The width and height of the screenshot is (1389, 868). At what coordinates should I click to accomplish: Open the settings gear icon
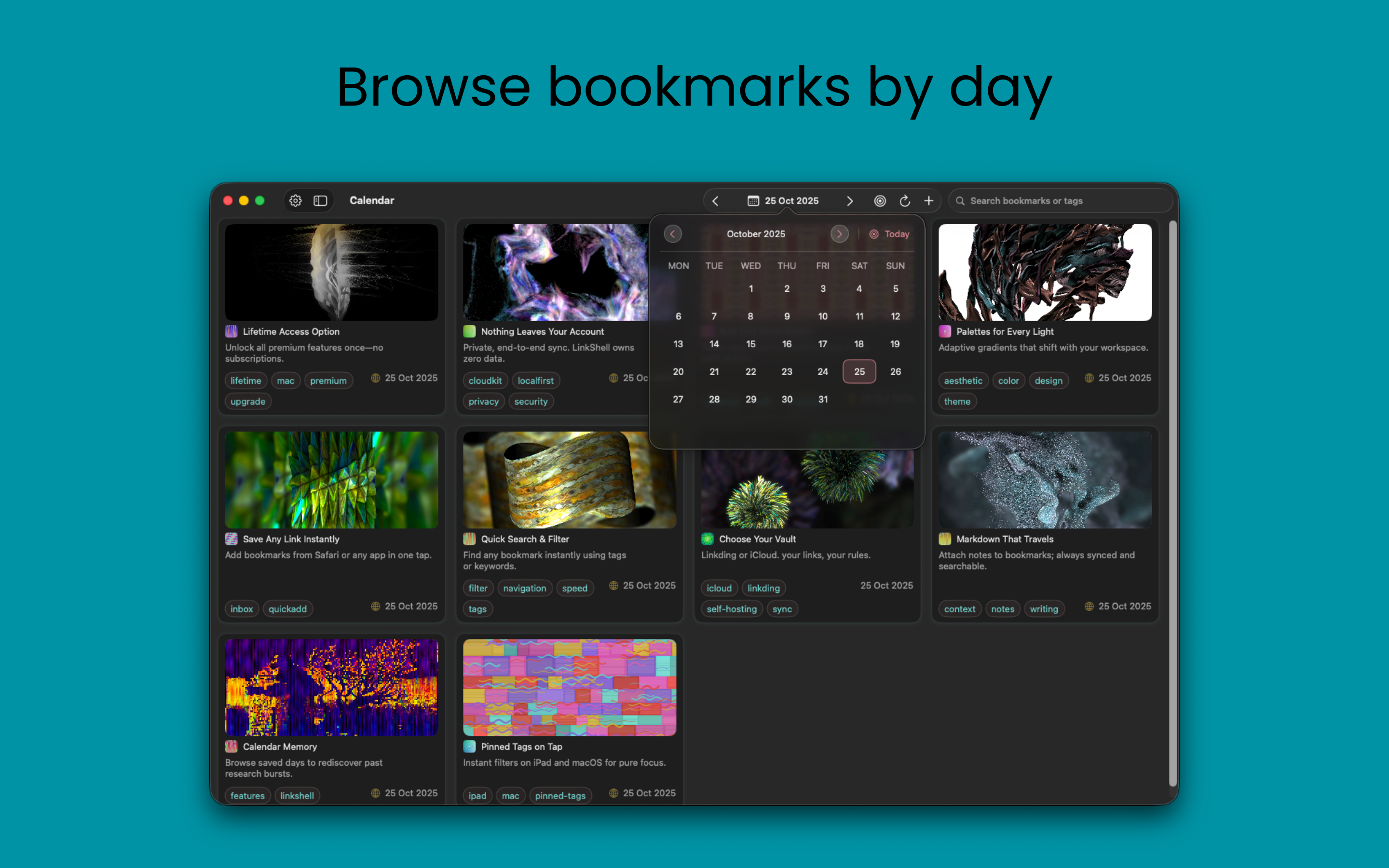tap(296, 200)
